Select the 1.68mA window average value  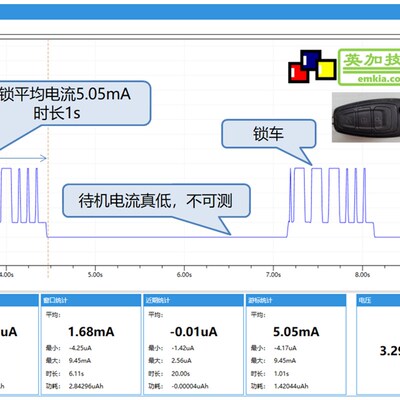tap(91, 332)
